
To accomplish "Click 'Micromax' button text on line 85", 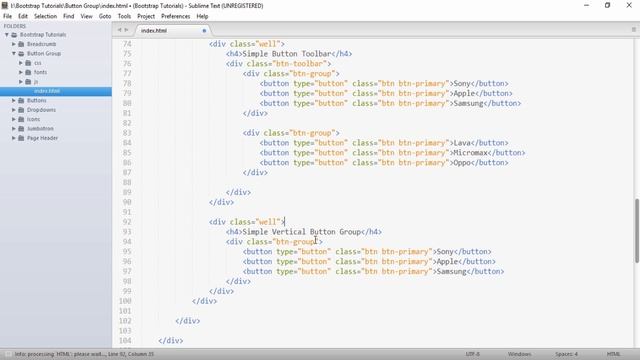I will click(x=470, y=153).
